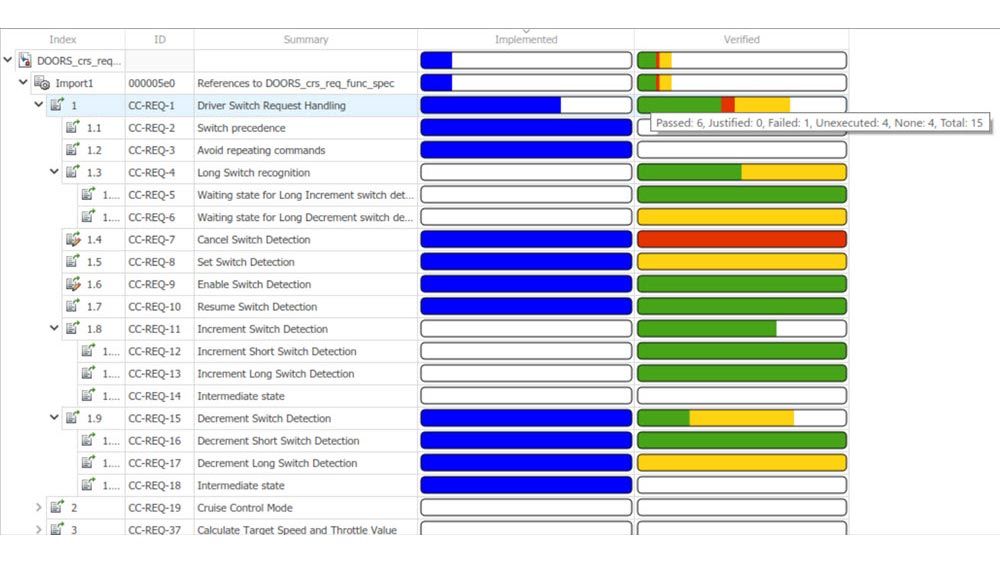Click the Verified column header

pos(741,40)
